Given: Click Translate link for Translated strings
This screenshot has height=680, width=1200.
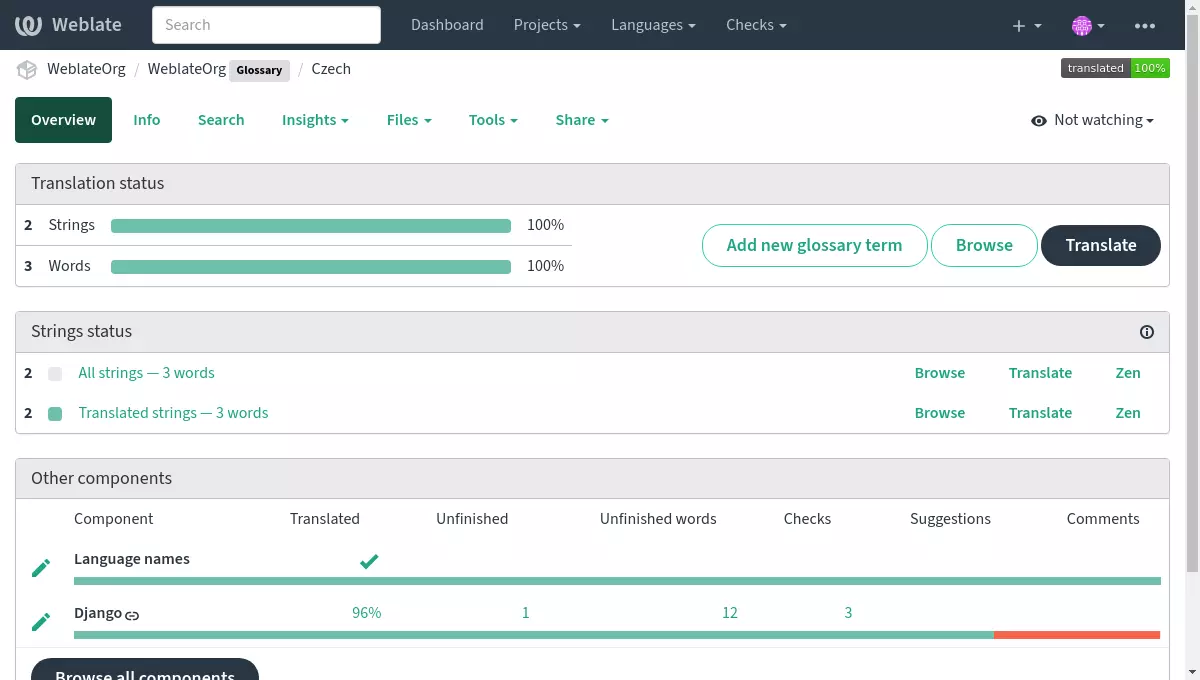Looking at the screenshot, I should click(x=1040, y=413).
